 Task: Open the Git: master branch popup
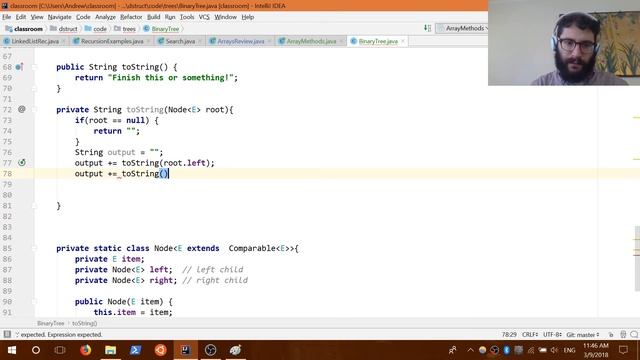(x=583, y=334)
